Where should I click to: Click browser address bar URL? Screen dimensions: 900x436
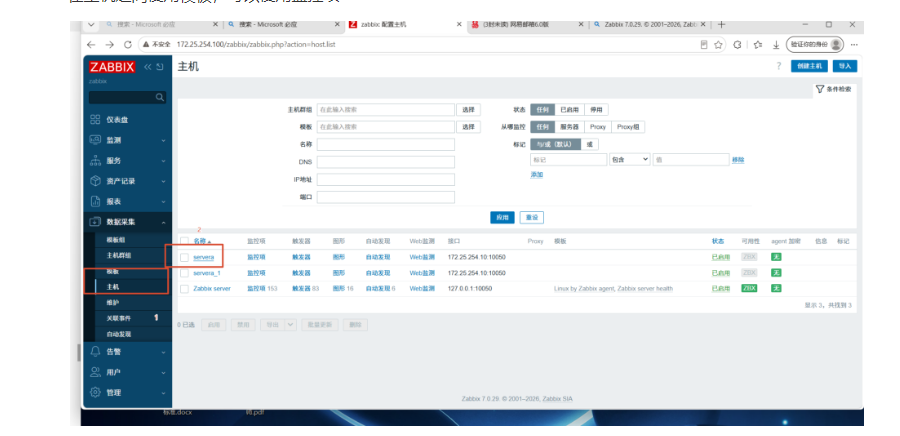[255, 44]
